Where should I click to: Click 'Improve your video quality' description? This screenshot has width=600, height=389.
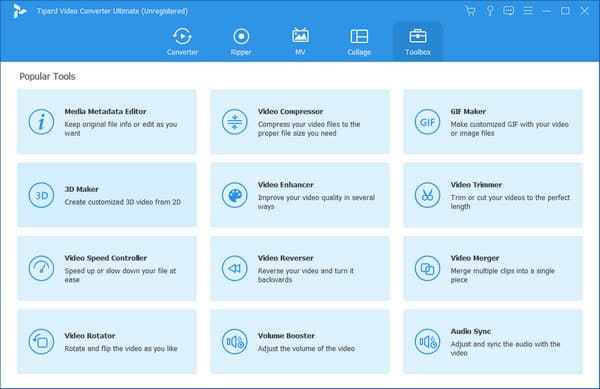tap(316, 202)
